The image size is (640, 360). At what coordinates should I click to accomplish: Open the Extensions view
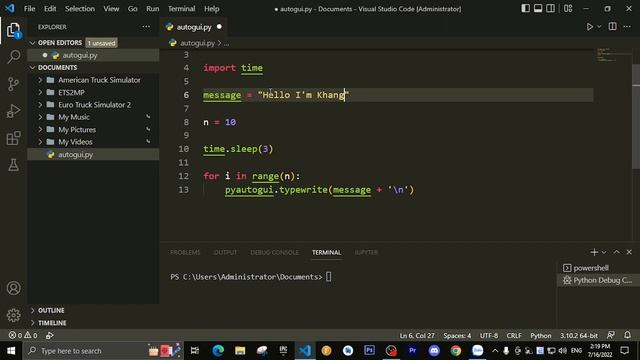tap(13, 138)
